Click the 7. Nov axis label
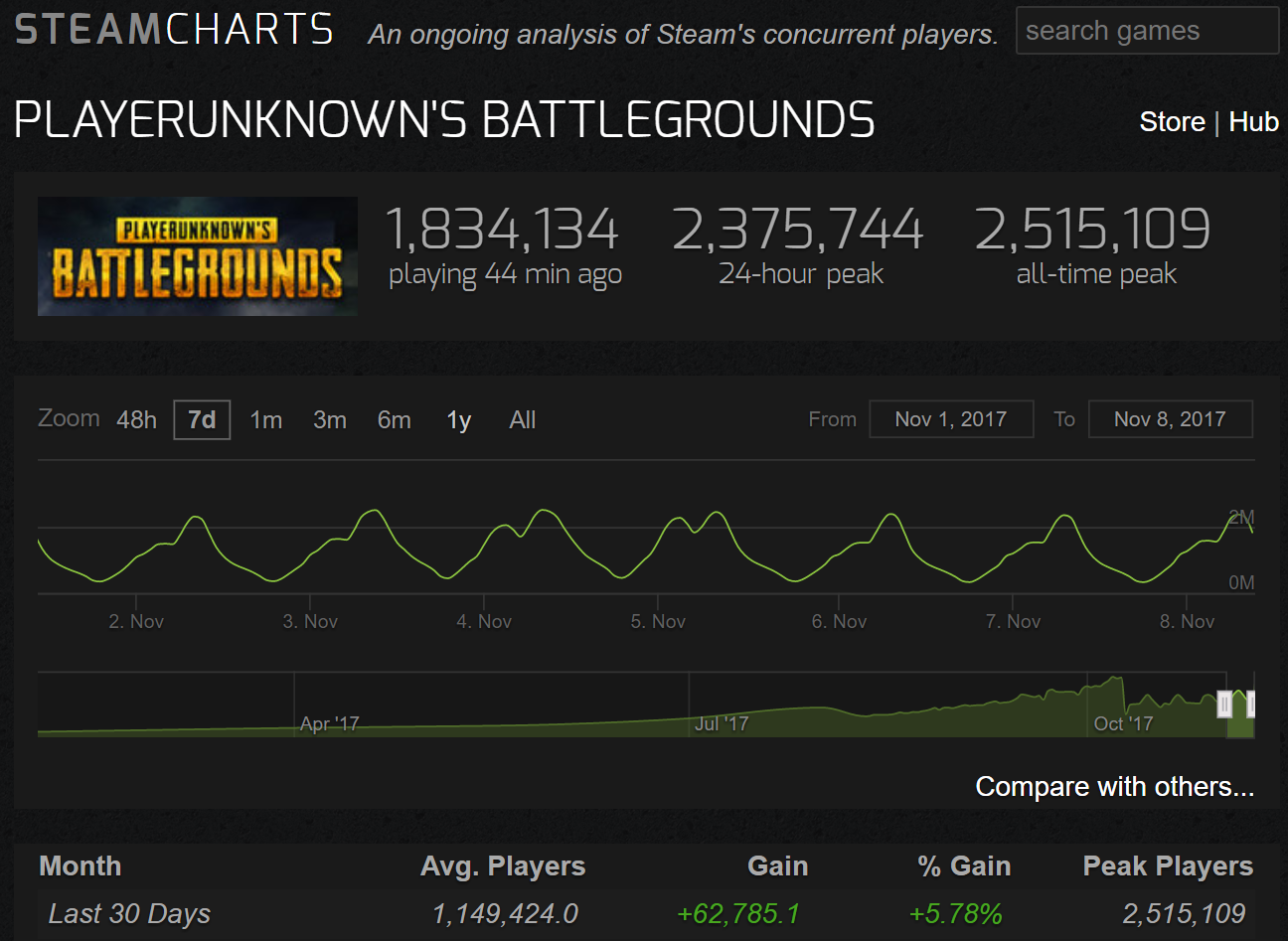 [1013, 621]
